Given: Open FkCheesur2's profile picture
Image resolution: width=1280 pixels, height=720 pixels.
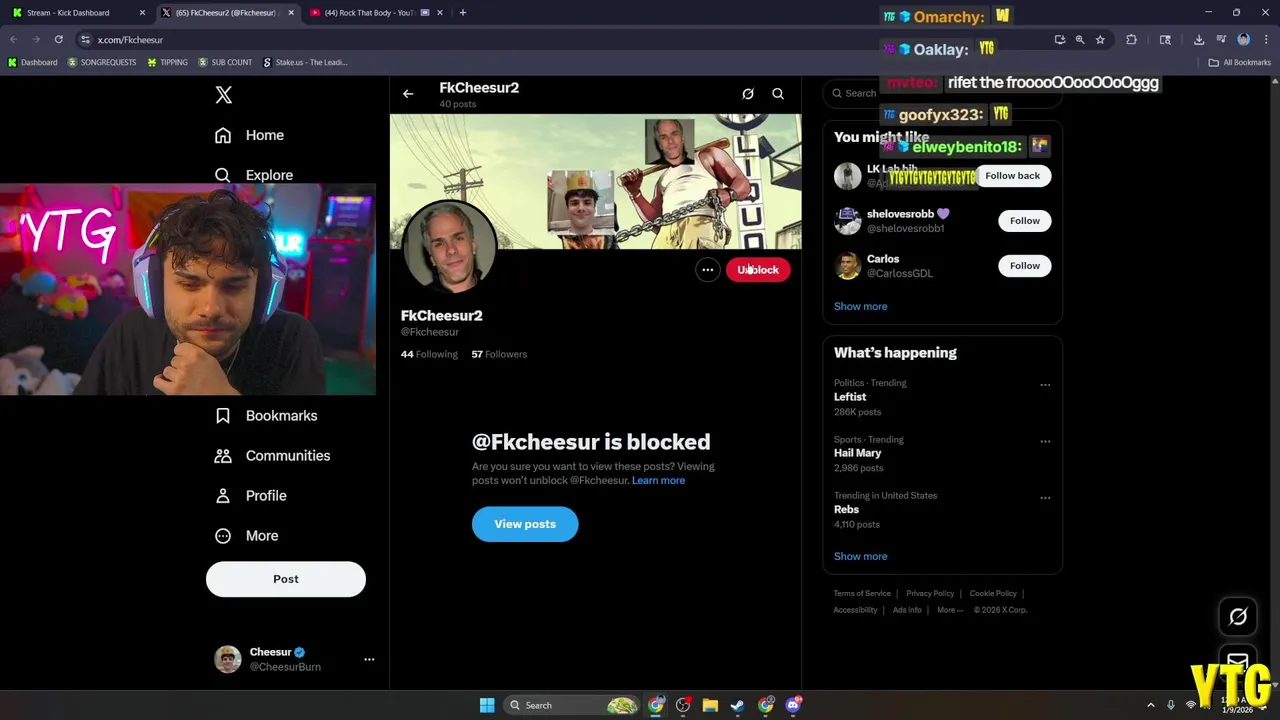Looking at the screenshot, I should point(449,248).
